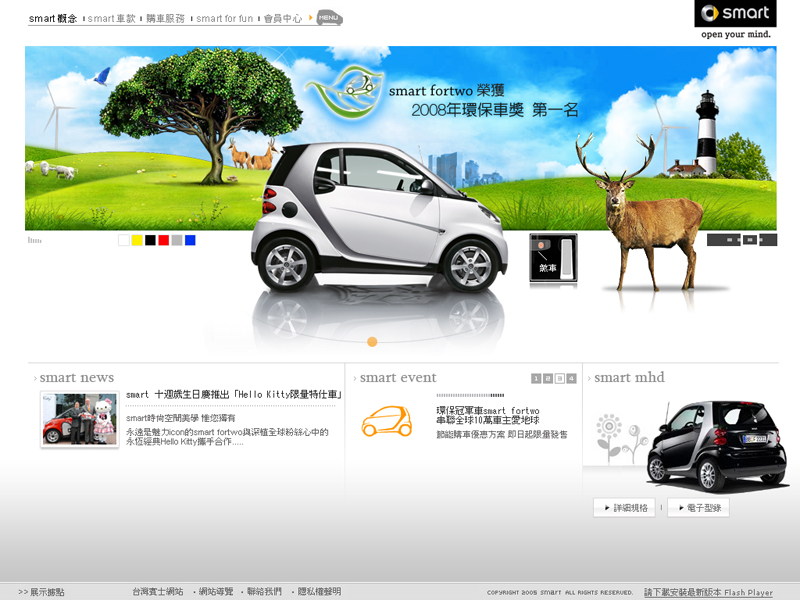Go to smart event page 1
800x600 pixels.
[536, 379]
